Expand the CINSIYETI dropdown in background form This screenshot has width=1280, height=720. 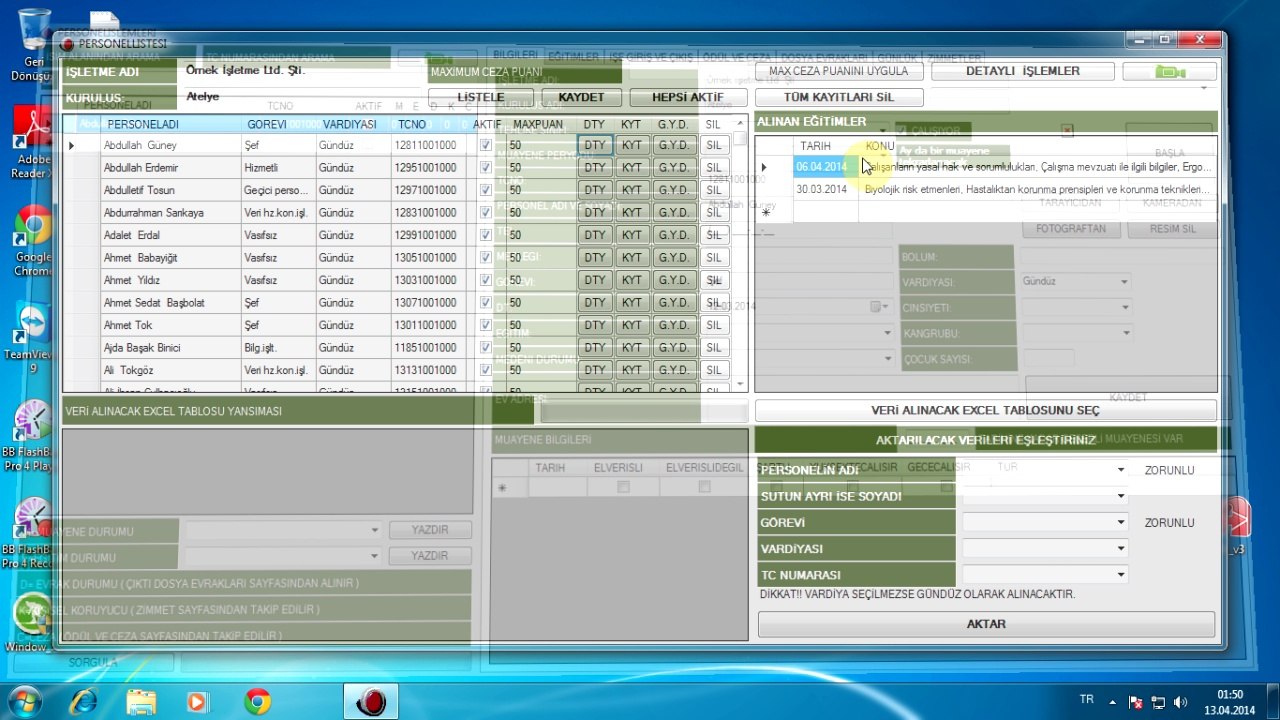(x=1125, y=308)
